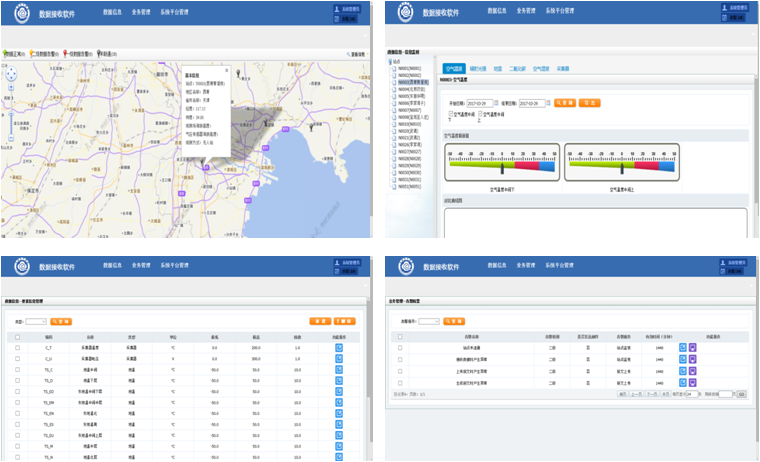The height and width of the screenshot is (462, 760).
Task: Switch to the 二氧化碳 tab
Action: pyautogui.click(x=518, y=69)
